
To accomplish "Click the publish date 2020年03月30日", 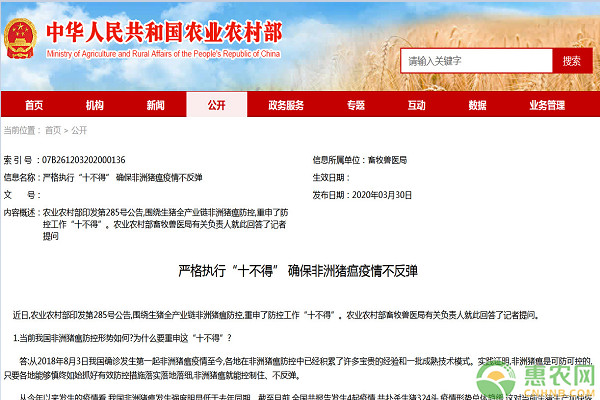I will point(382,195).
